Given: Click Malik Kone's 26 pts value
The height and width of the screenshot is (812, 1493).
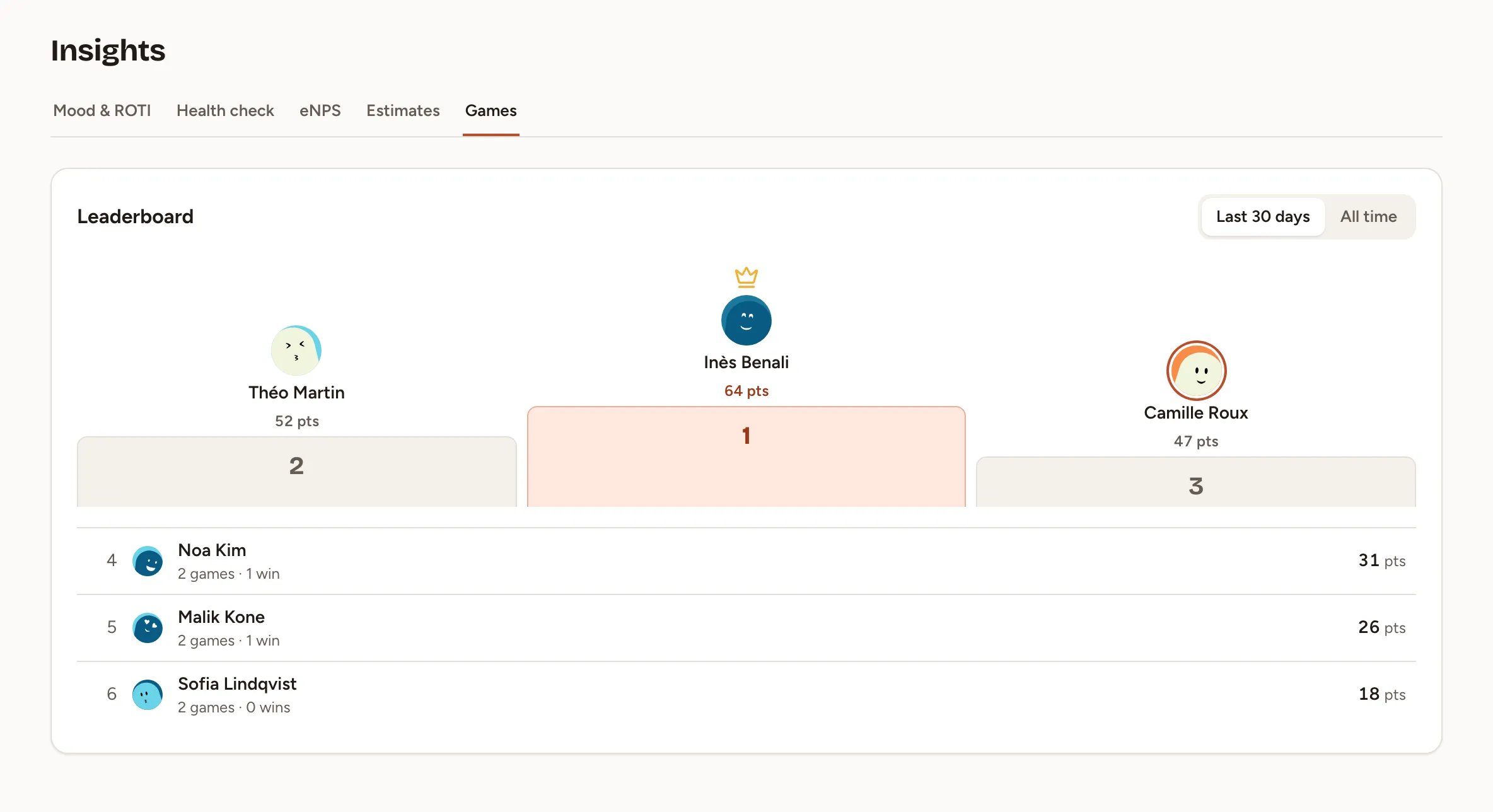Looking at the screenshot, I should pyautogui.click(x=1382, y=627).
